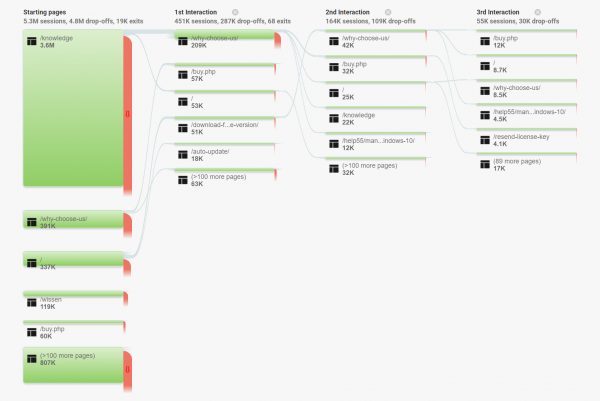This screenshot has width=600, height=401.
Task: Select the /why-choose-us/ 209K node
Action: 224,41
